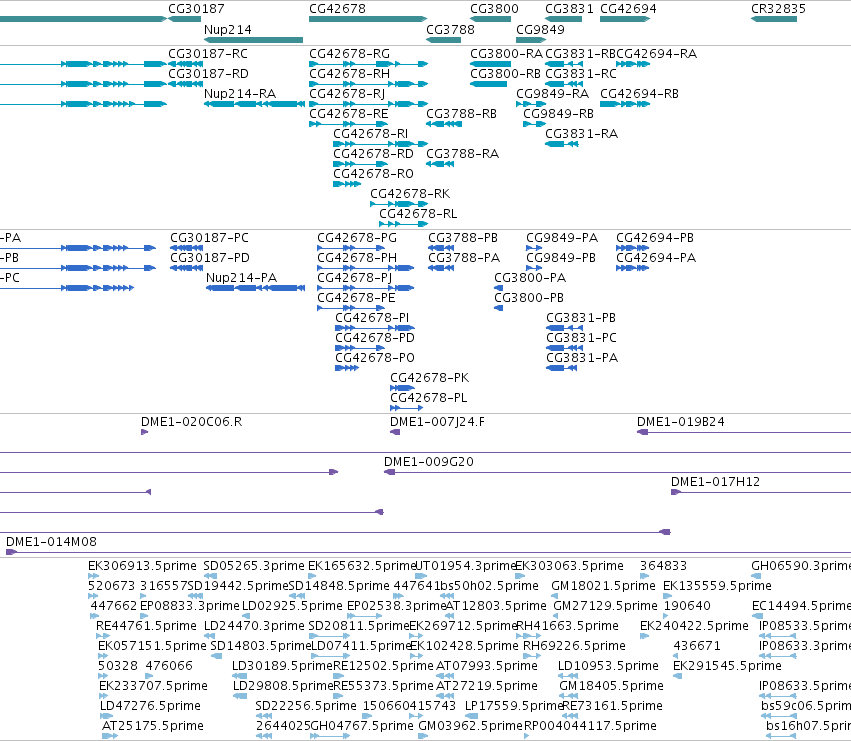Screen dimensions: 851x741
Task: Click the CG30187 gene label
Action: (196, 9)
